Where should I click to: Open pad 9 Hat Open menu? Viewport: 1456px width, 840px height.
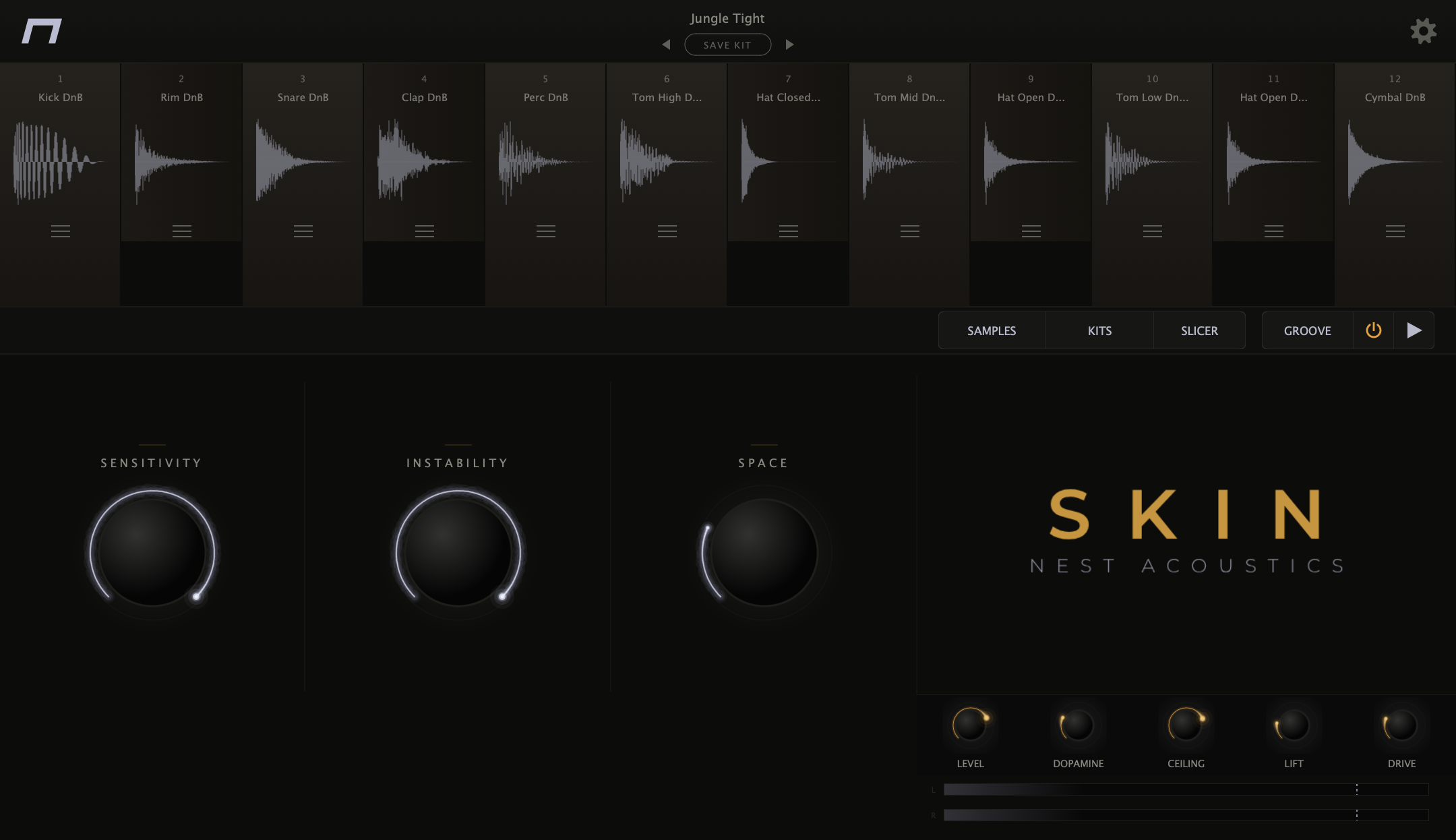click(x=1031, y=231)
